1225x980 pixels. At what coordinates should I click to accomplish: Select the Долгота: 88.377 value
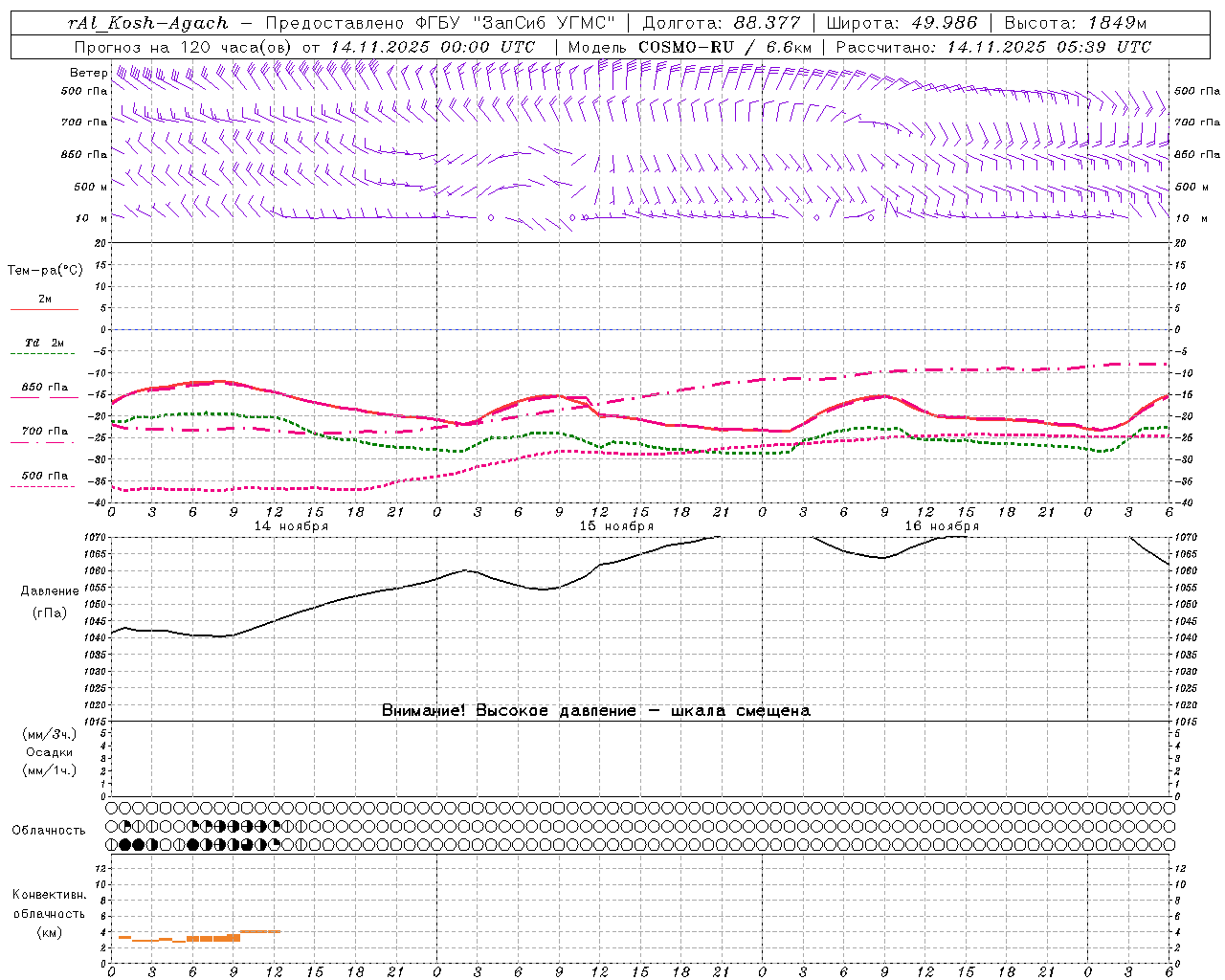pos(722,23)
